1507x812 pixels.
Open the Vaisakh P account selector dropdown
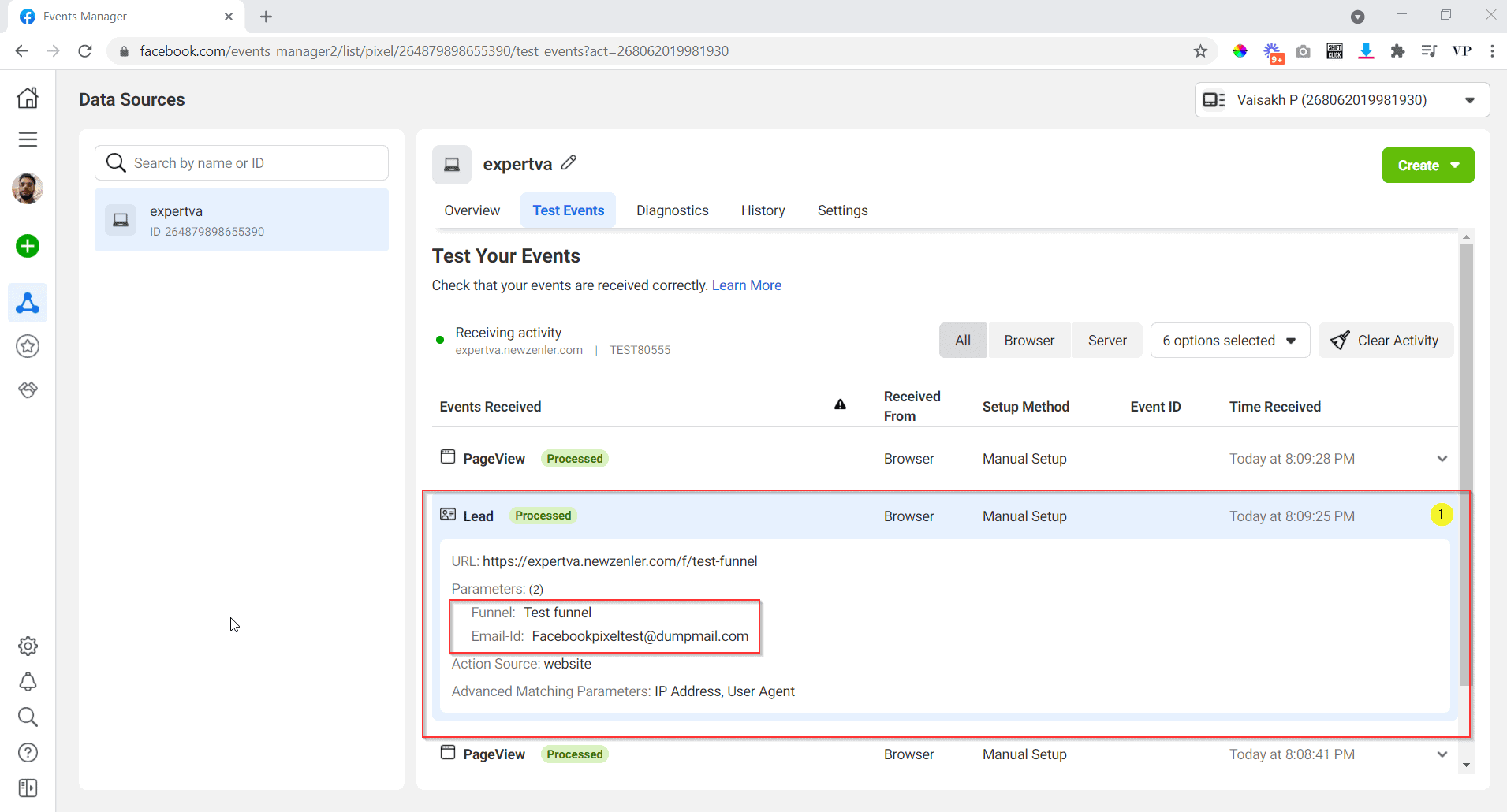tap(1341, 99)
